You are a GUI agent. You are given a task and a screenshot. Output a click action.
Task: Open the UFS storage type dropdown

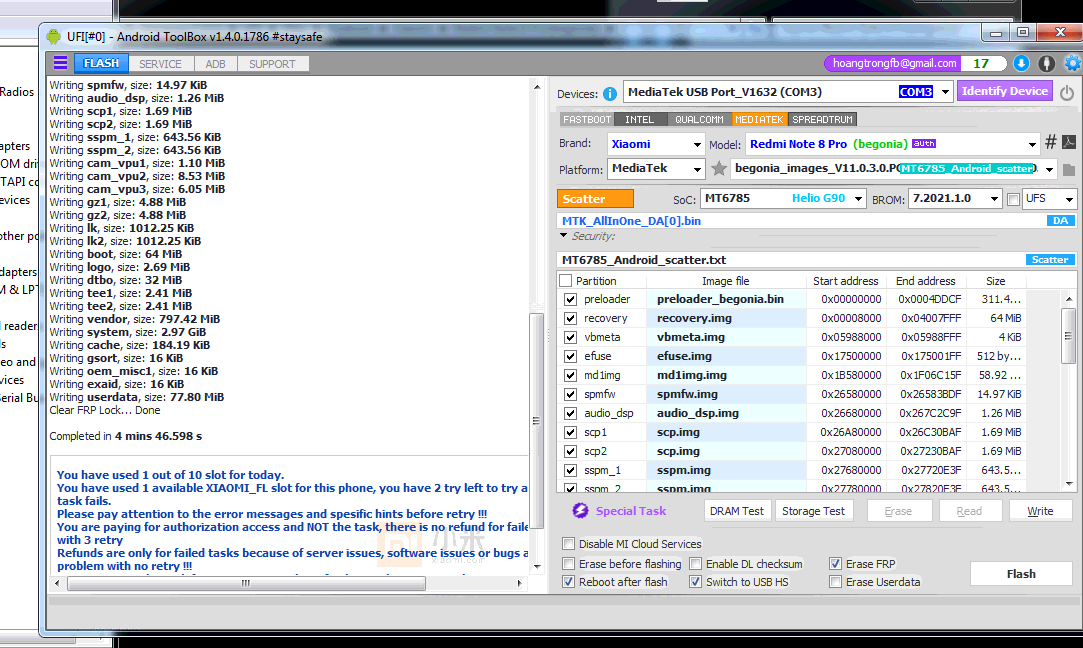1069,199
